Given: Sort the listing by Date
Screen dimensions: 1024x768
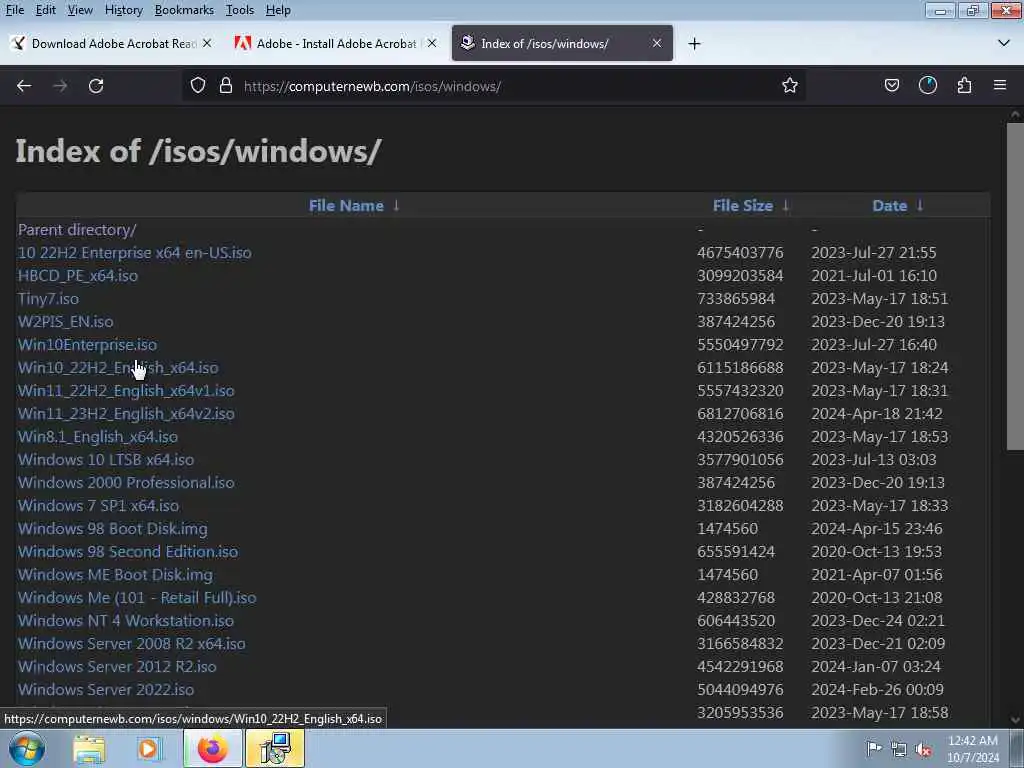Looking at the screenshot, I should click(889, 205).
